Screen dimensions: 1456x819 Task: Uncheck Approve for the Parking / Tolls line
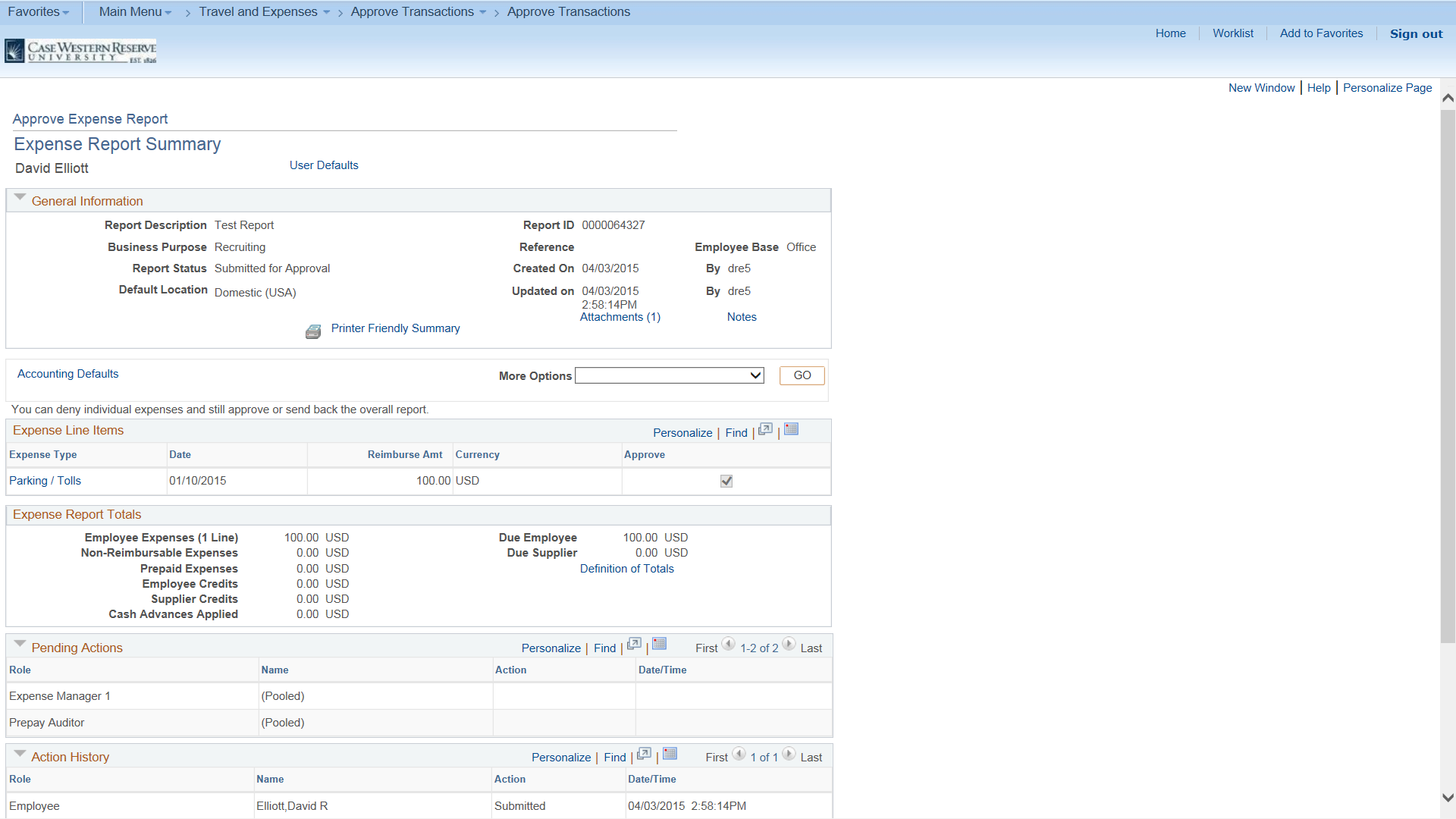point(726,480)
